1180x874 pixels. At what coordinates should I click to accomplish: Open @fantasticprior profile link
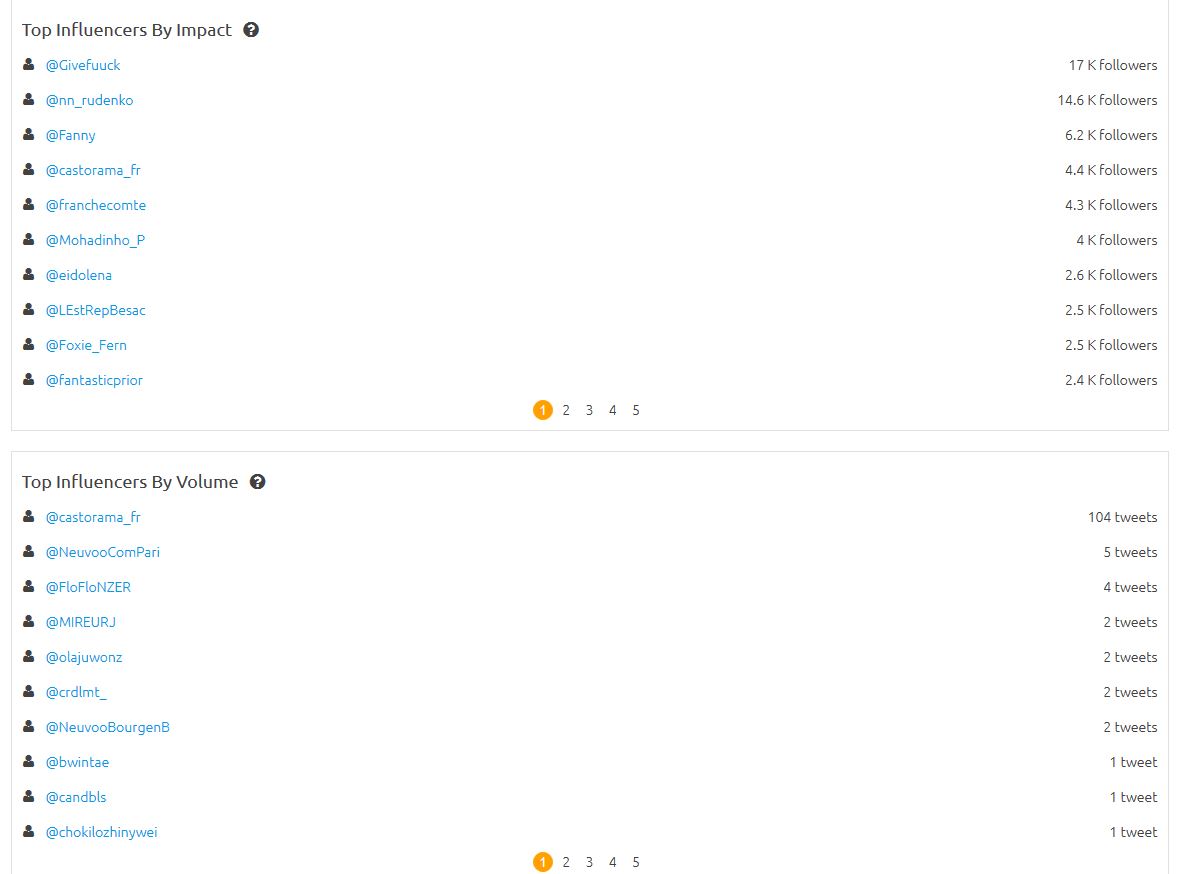coord(94,380)
